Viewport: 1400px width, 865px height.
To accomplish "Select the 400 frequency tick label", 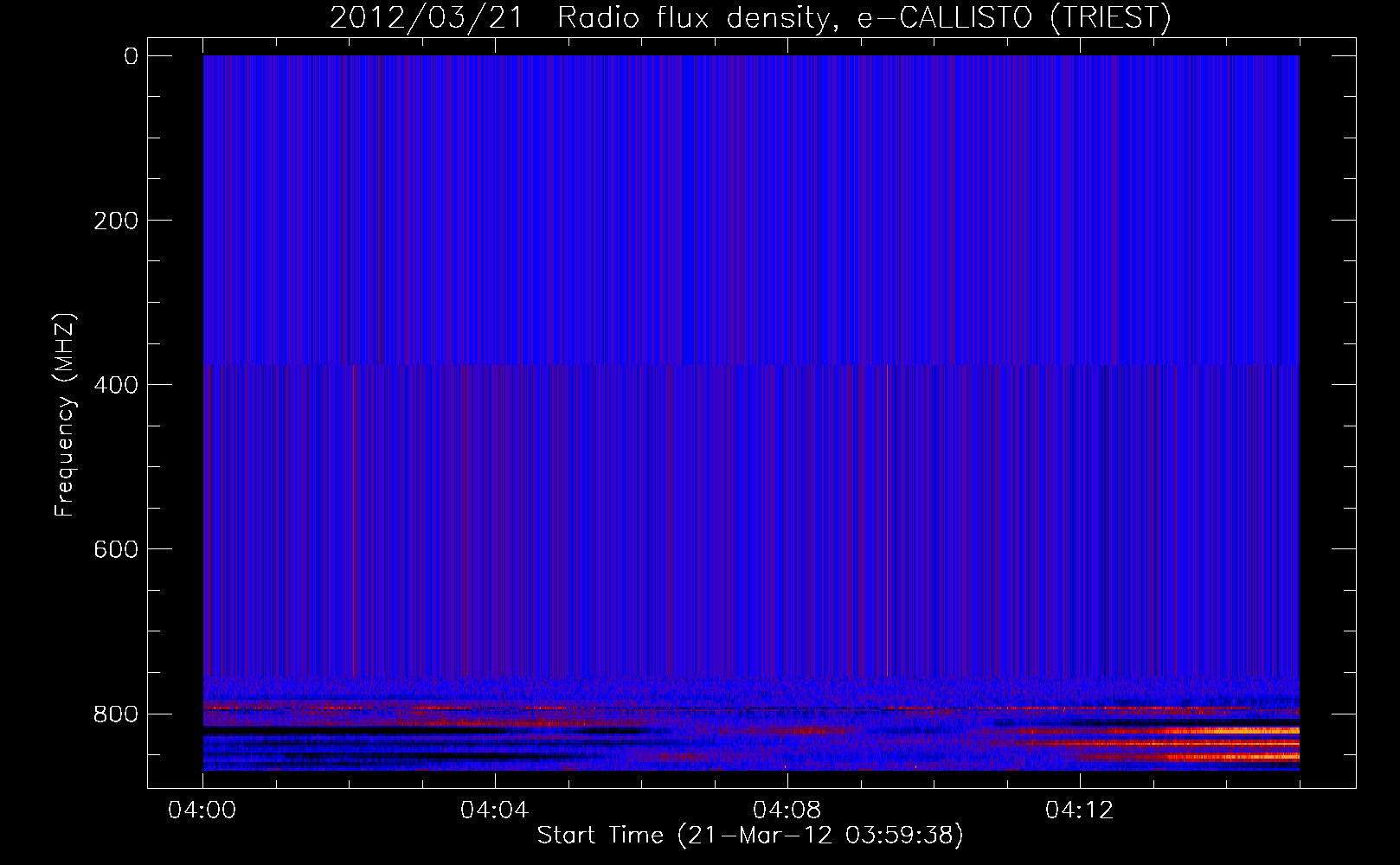I will pyautogui.click(x=116, y=386).
